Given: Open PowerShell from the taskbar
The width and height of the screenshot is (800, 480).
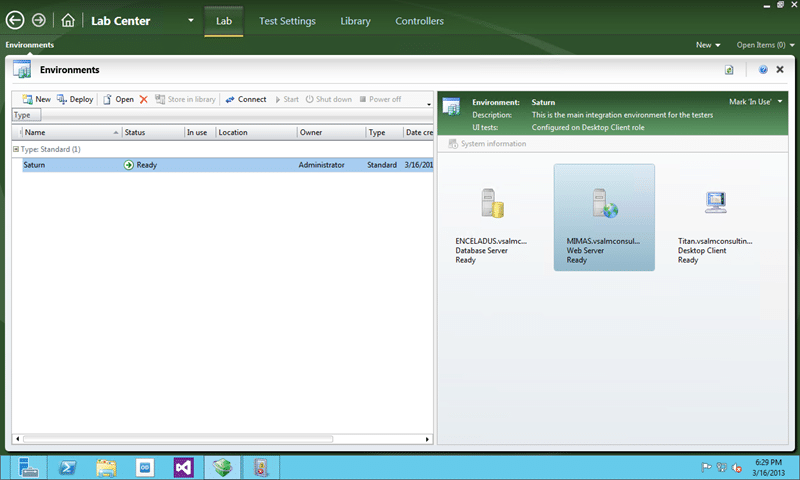Looking at the screenshot, I should [67, 467].
